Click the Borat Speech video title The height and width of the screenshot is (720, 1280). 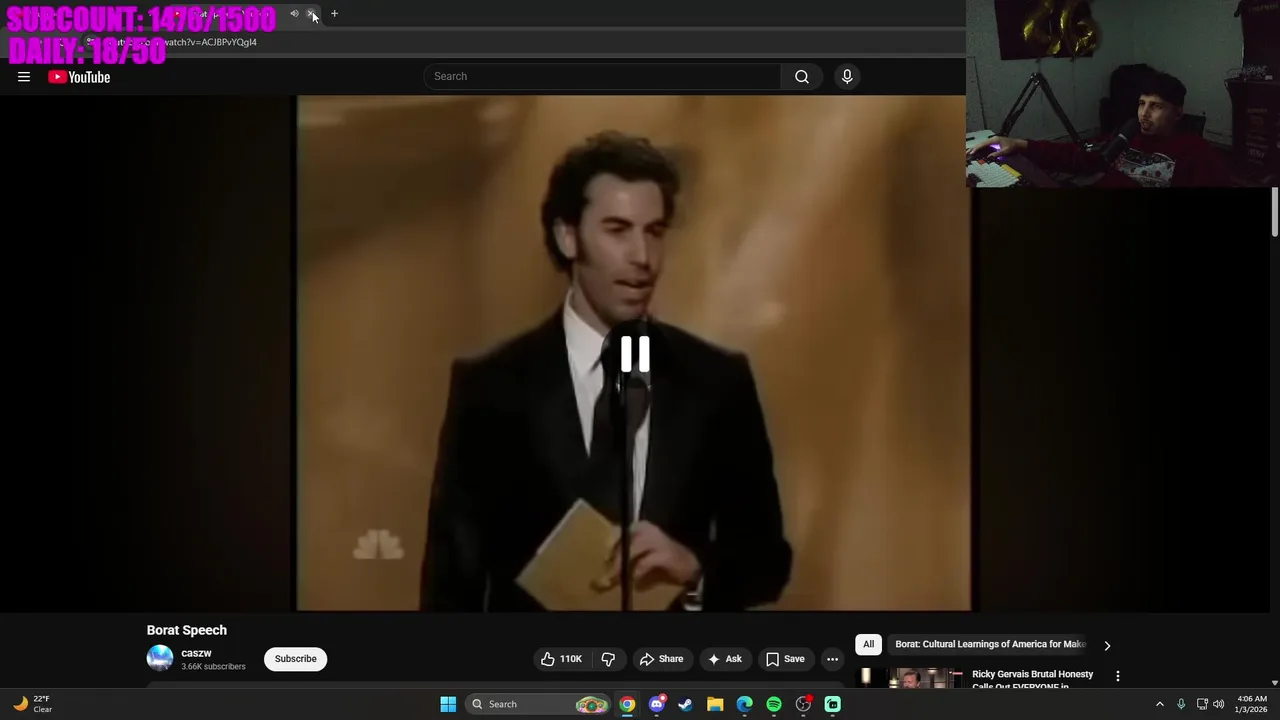click(x=187, y=630)
